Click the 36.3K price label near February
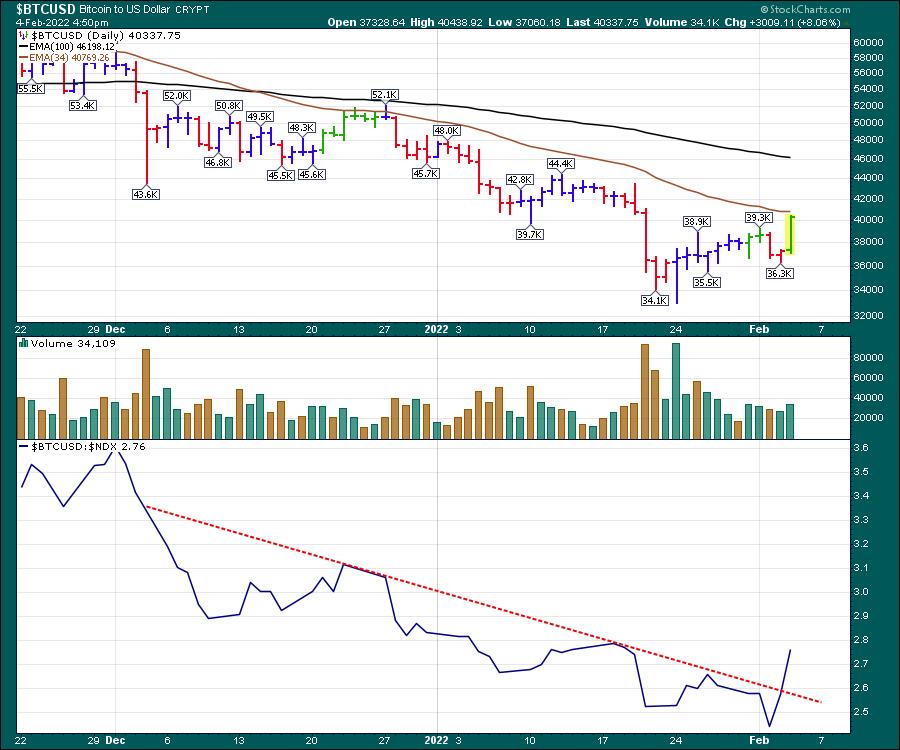This screenshot has width=900, height=750. pyautogui.click(x=779, y=273)
